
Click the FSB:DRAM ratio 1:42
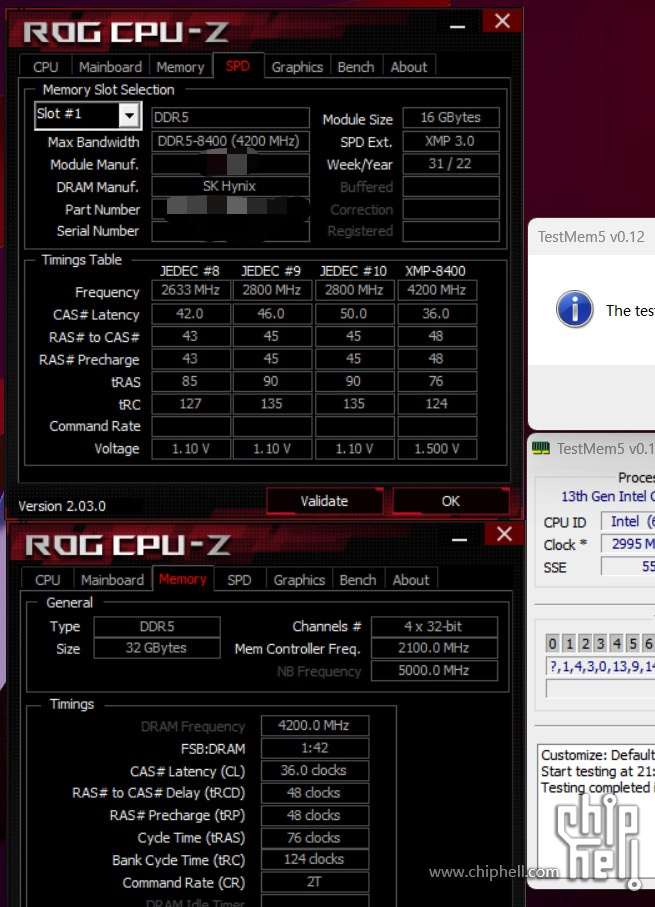pos(315,748)
